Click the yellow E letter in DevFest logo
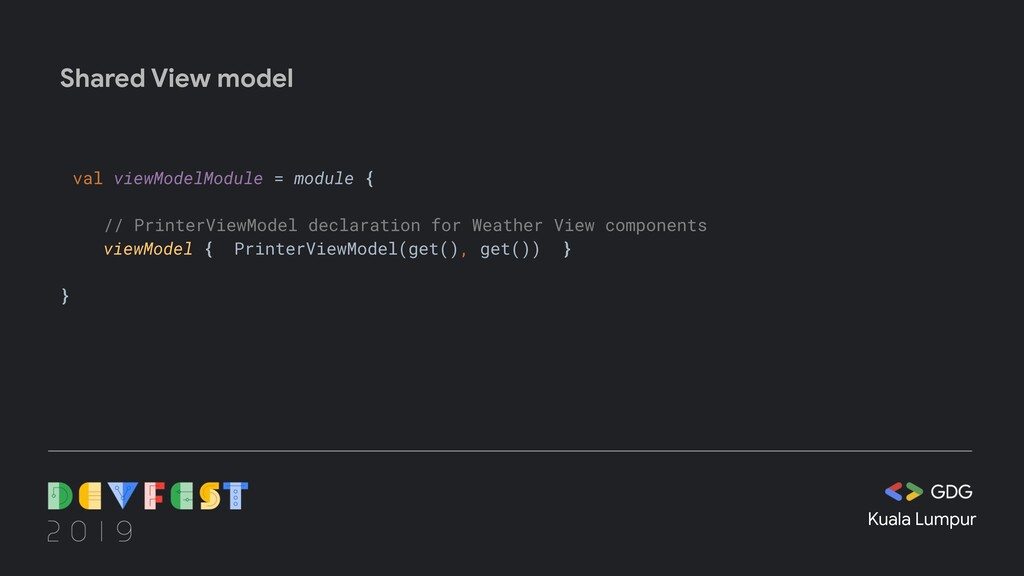Image resolution: width=1024 pixels, height=576 pixels. 90,496
